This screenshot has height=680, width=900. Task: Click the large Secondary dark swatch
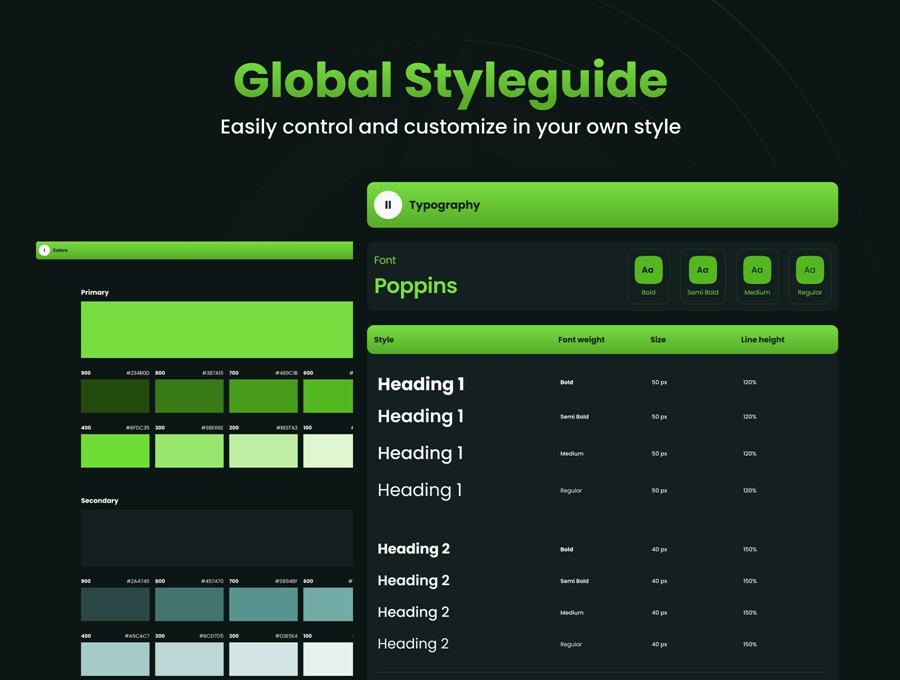coord(216,538)
